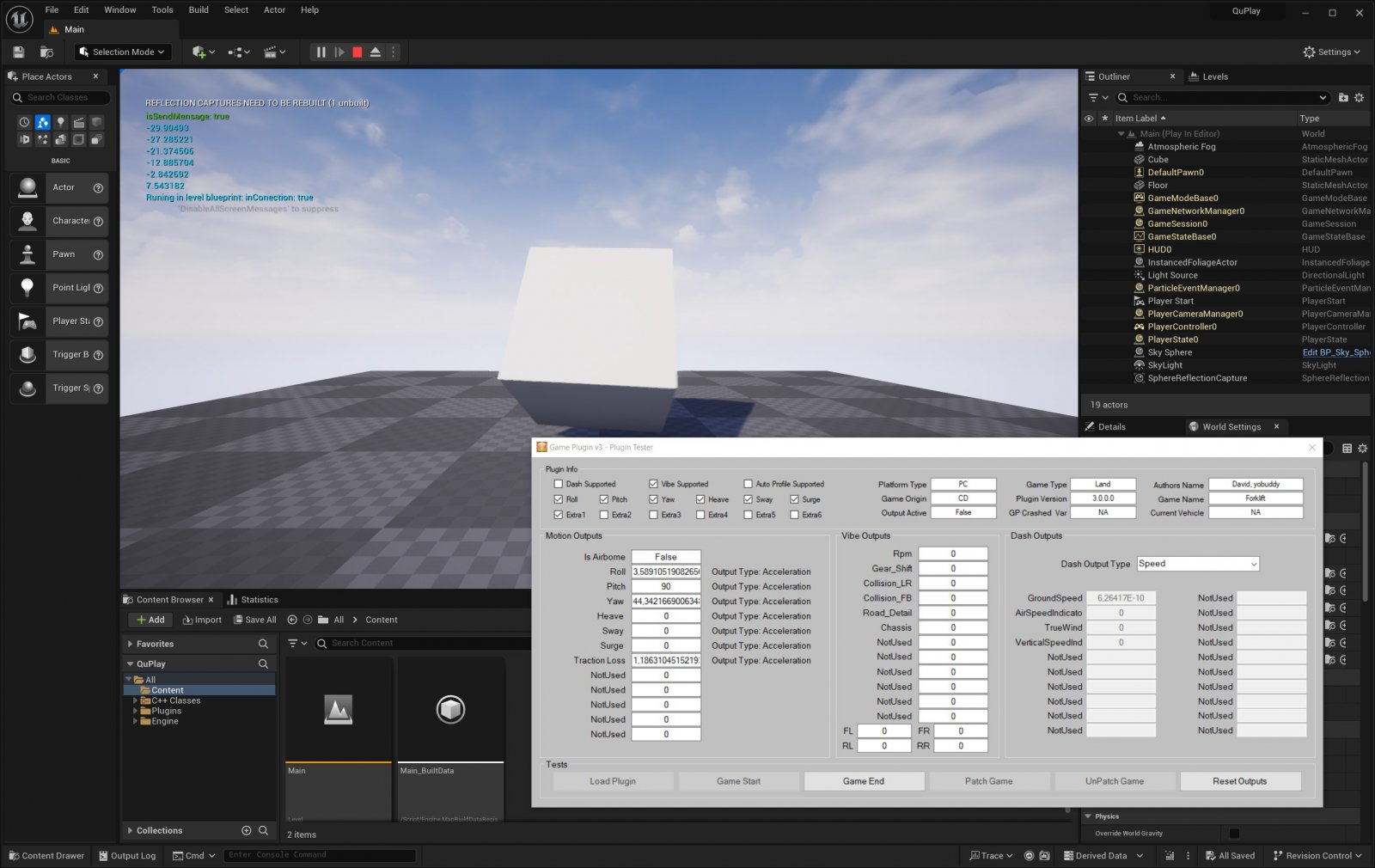The width and height of the screenshot is (1375, 868).
Task: Open the Browse content folder toolbar icon
Action: pyautogui.click(x=46, y=52)
